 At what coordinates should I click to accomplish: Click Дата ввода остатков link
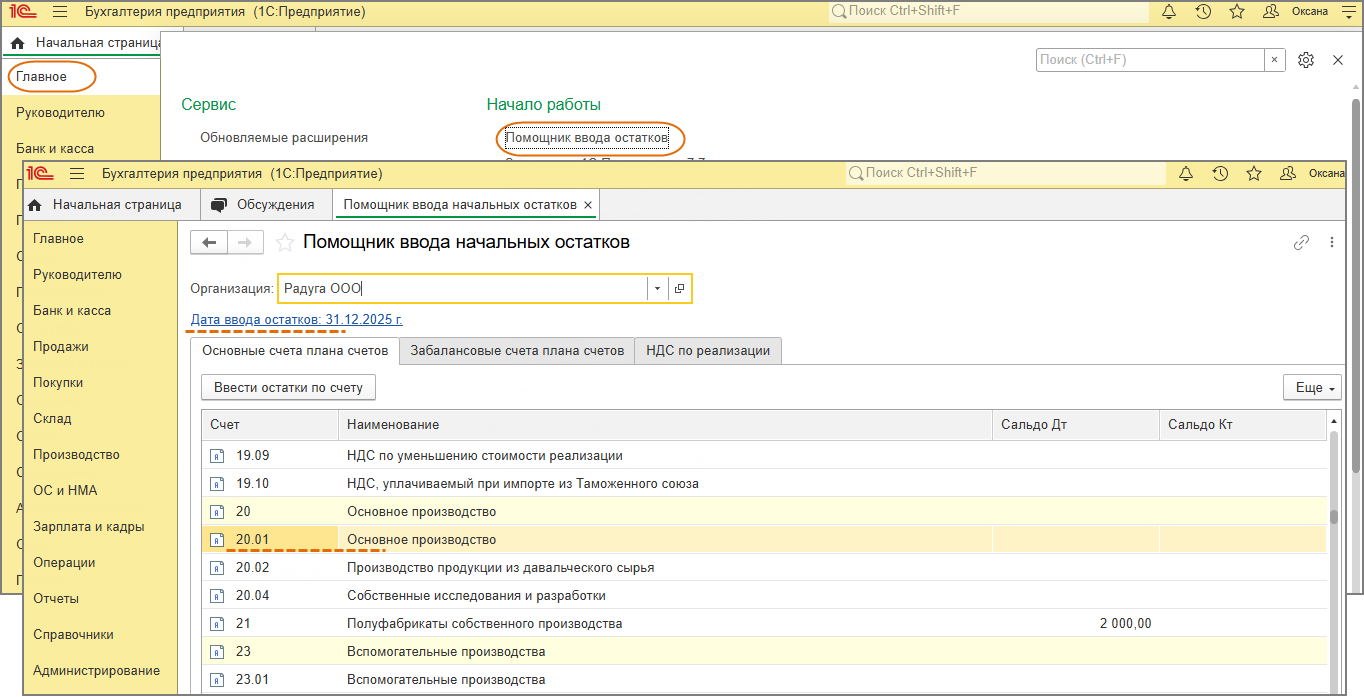[297, 320]
